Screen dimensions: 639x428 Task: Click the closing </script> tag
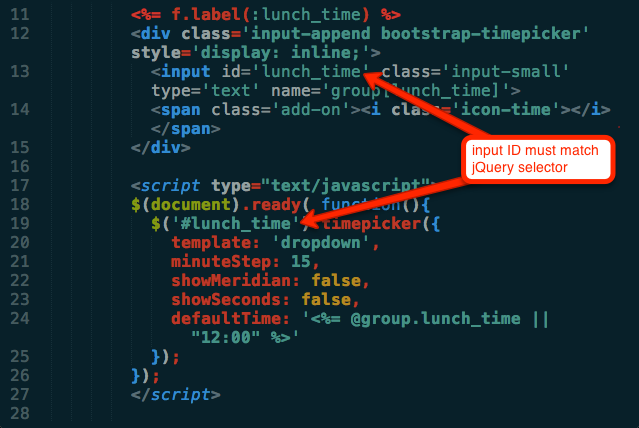coord(176,395)
